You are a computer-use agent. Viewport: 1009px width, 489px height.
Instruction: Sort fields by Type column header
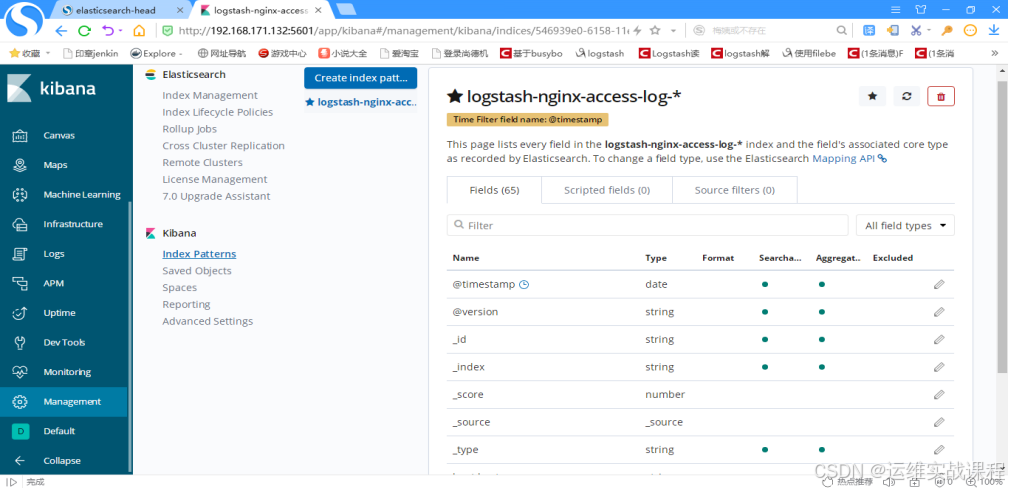coord(656,258)
